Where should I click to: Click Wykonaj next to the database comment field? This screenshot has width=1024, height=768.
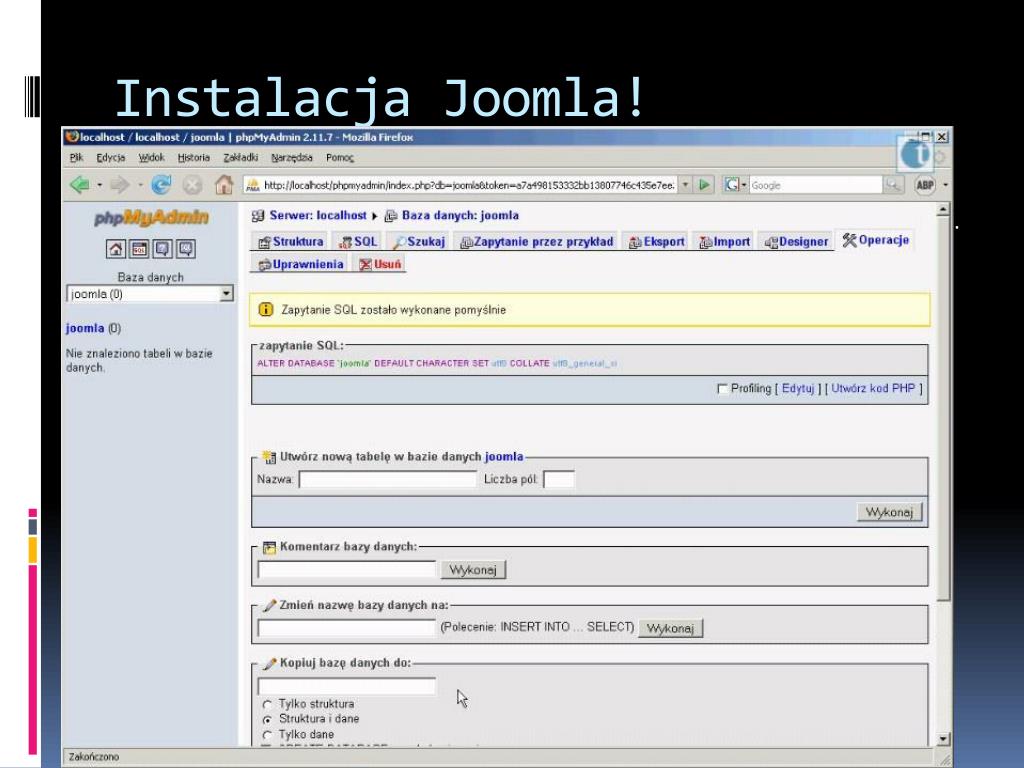(x=473, y=570)
